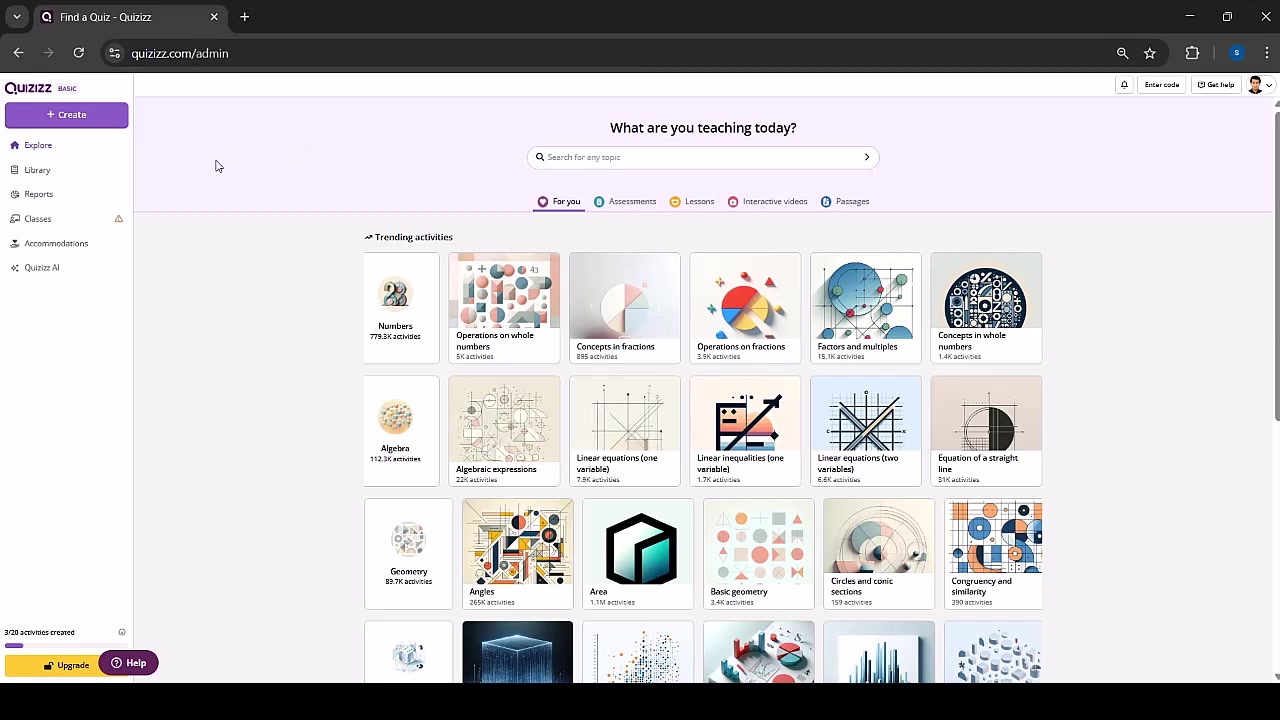1280x720 pixels.
Task: Click the Trending activities heading
Action: [408, 237]
